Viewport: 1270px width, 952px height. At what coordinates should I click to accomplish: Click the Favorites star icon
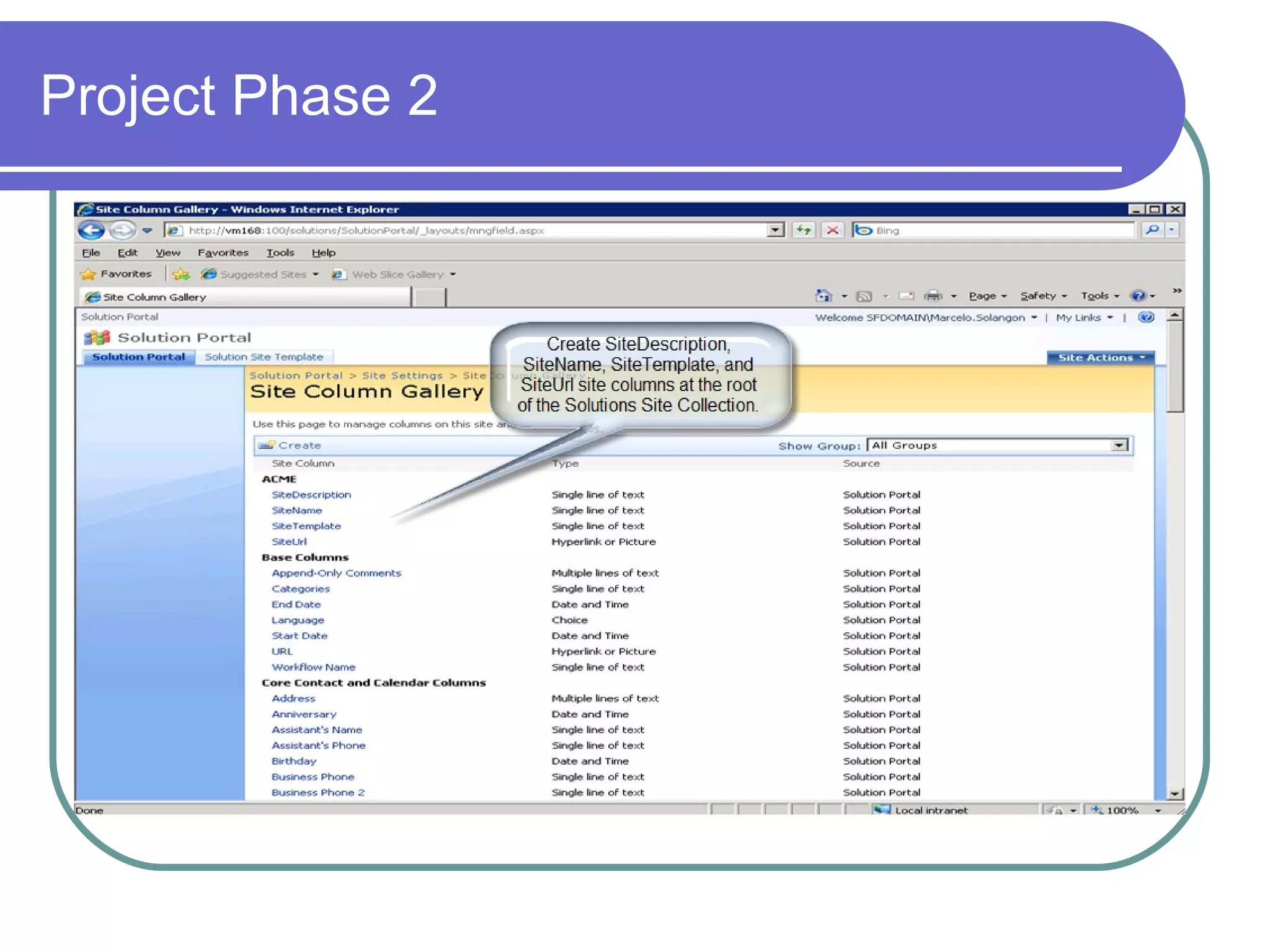(89, 274)
